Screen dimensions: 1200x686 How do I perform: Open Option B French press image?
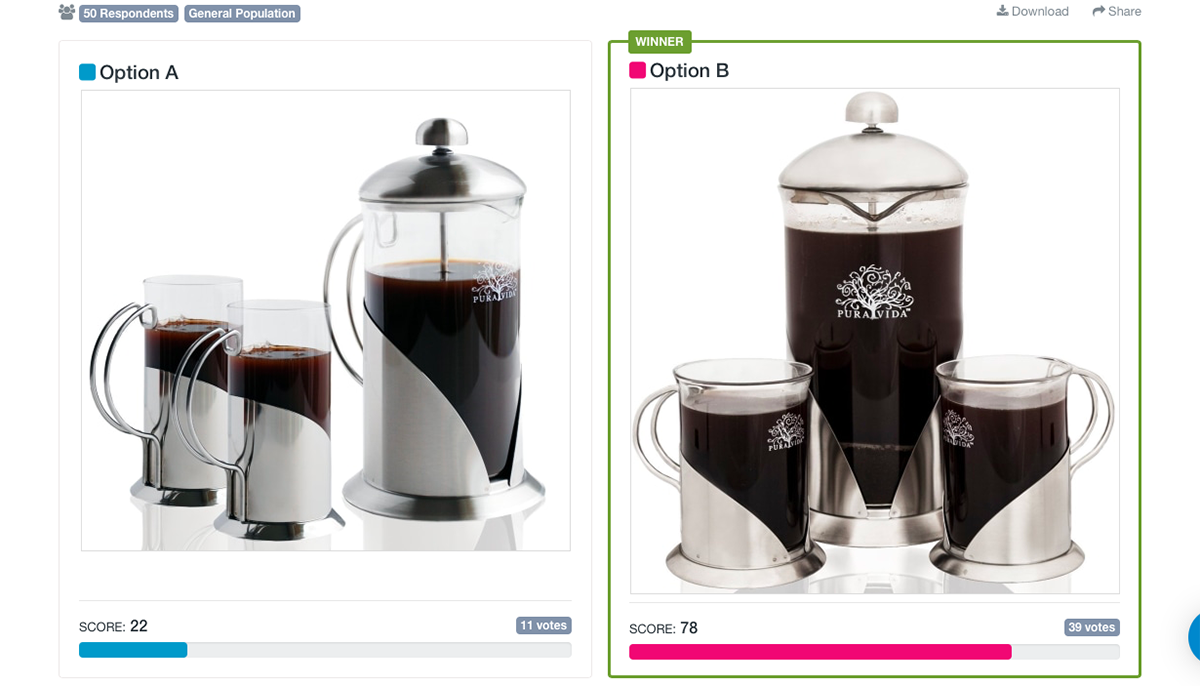875,341
